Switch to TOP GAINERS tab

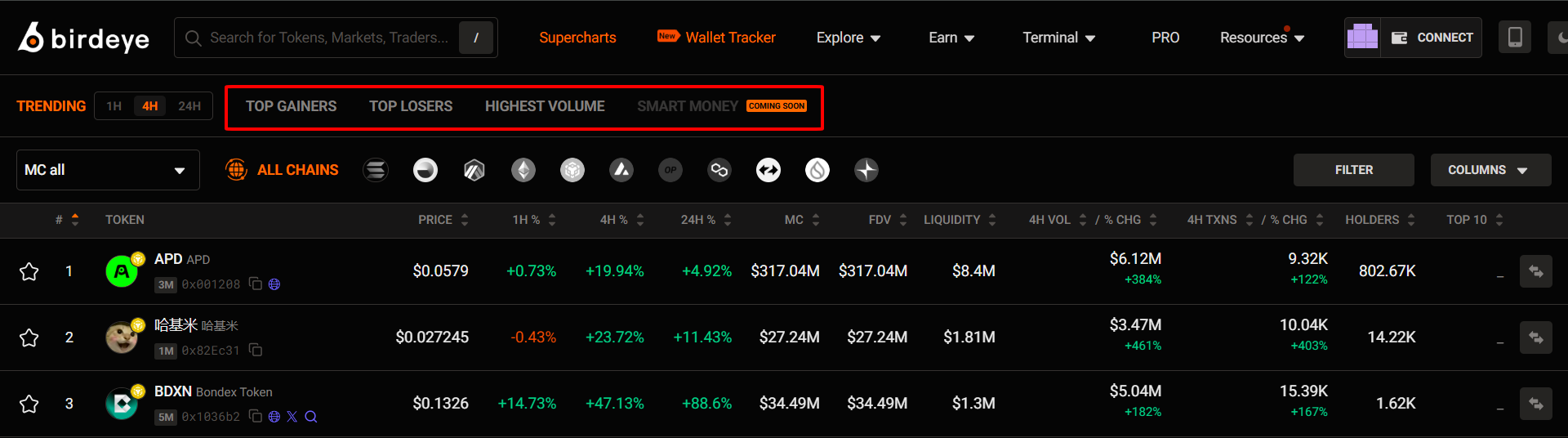tap(291, 106)
